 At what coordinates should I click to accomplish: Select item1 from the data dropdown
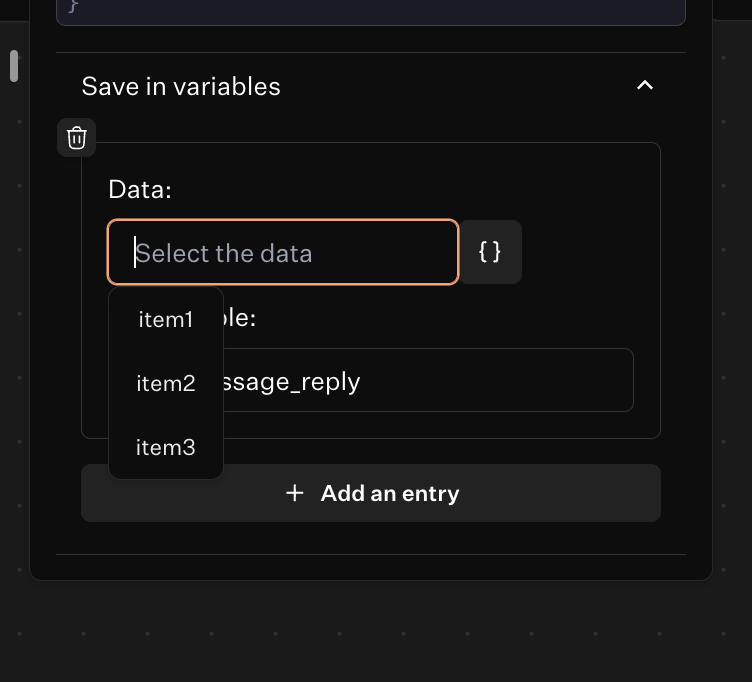pyautogui.click(x=166, y=320)
